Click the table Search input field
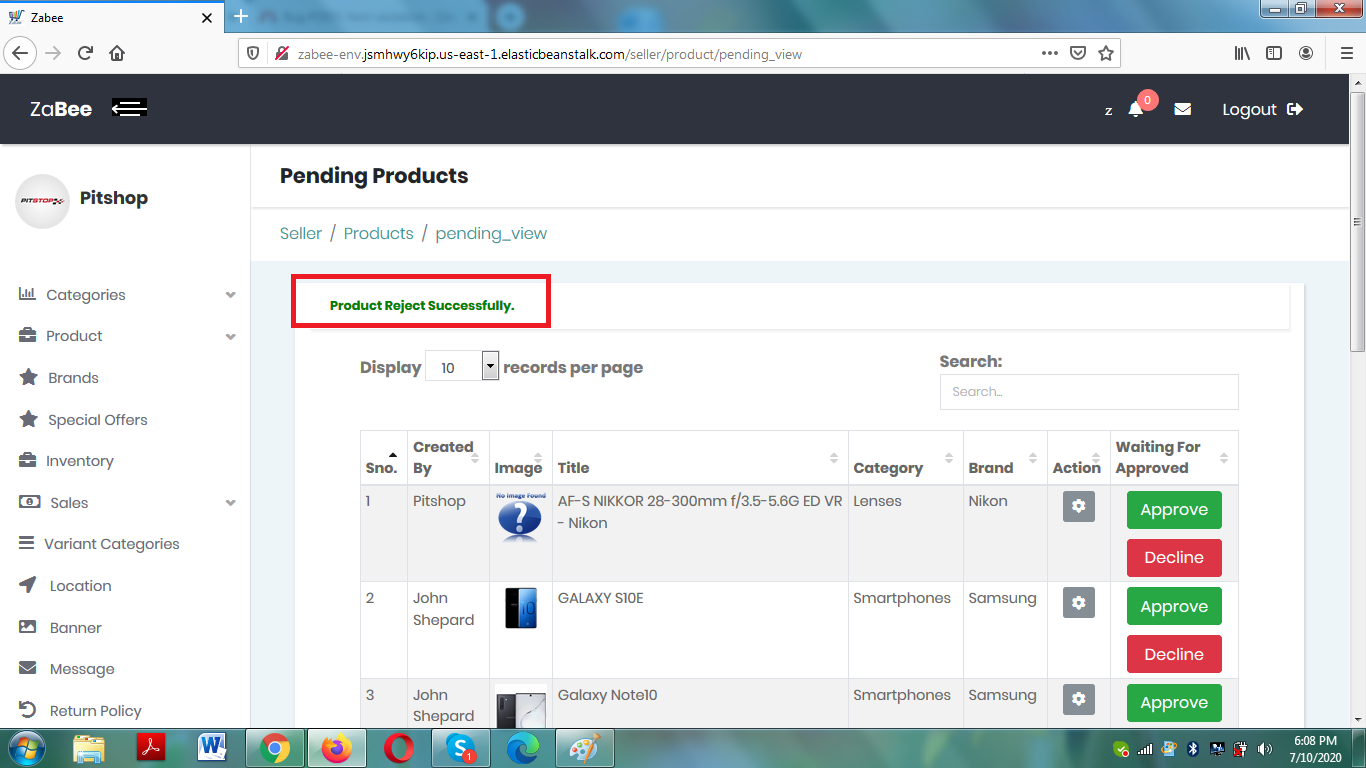This screenshot has width=1366, height=768. pos(1089,392)
